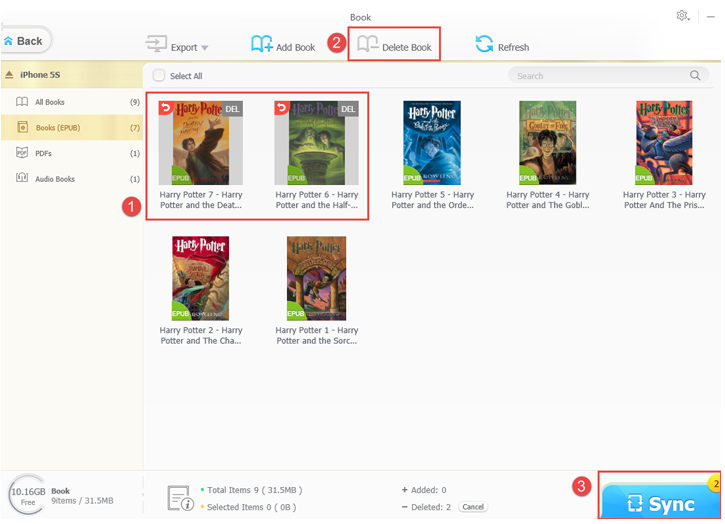This screenshot has width=725, height=524.
Task: Click the home icon on Back button
Action: (x=8, y=41)
